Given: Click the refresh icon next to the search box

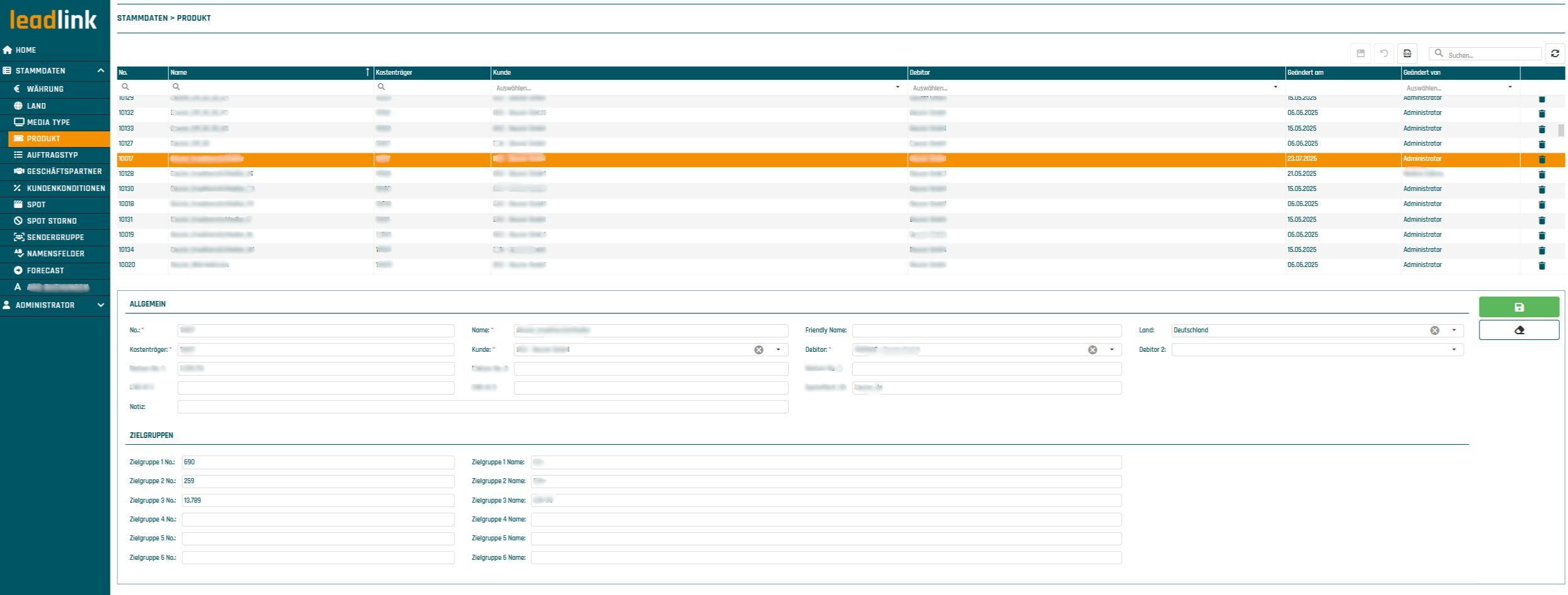Looking at the screenshot, I should click(1555, 53).
